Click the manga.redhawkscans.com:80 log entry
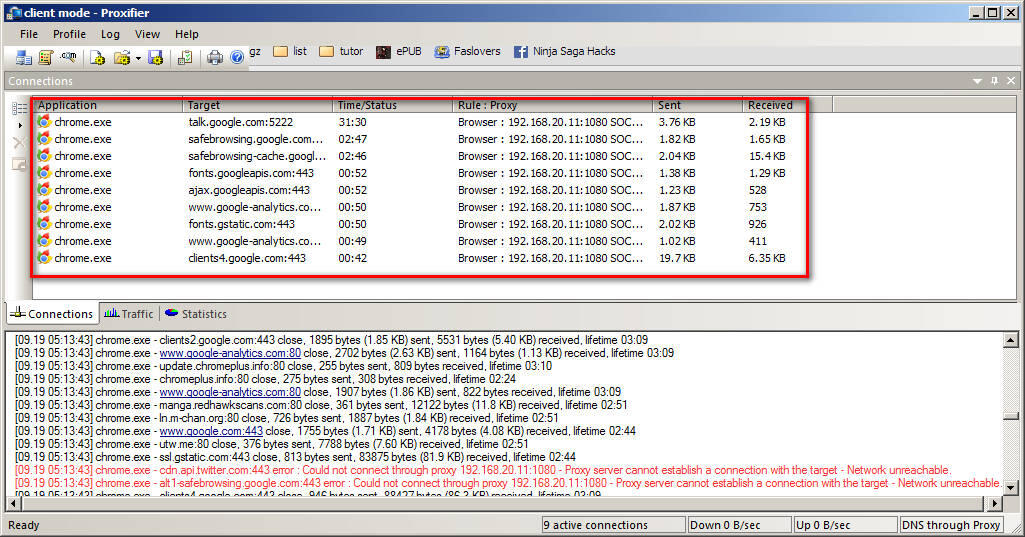1025x537 pixels. point(321,406)
